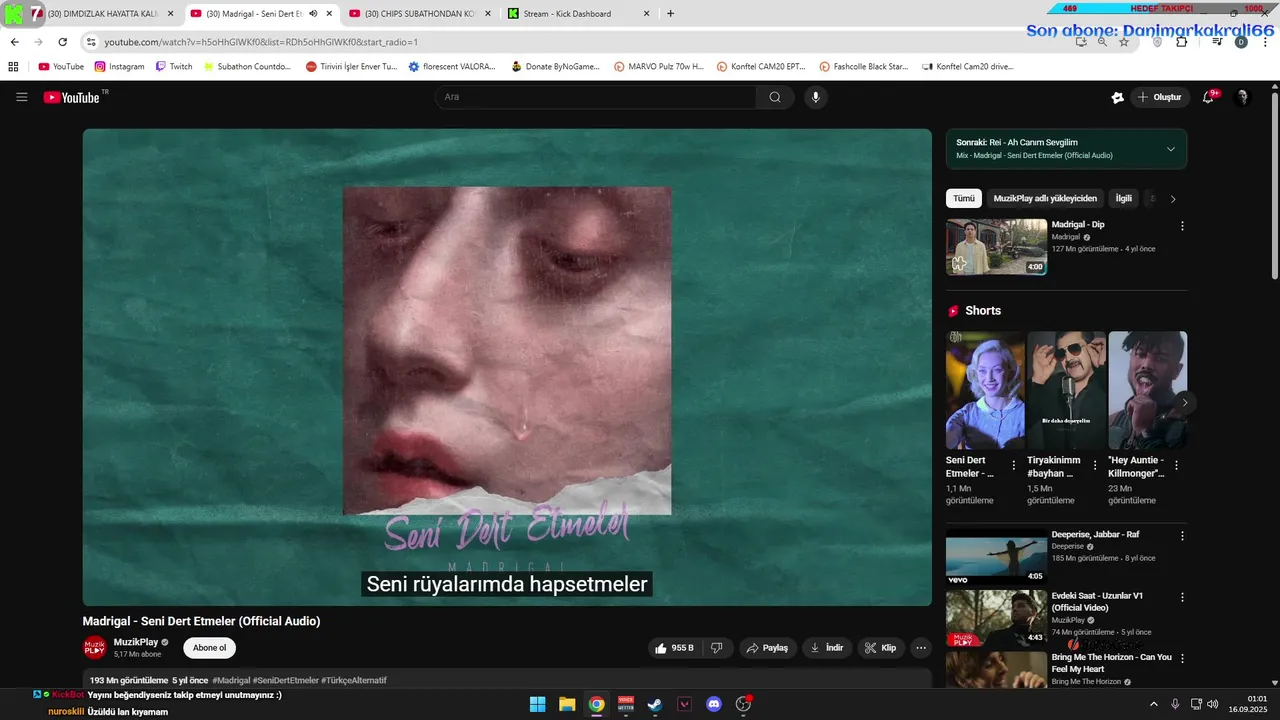The image size is (1280, 720).
Task: Click the Paylaş share button
Action: pyautogui.click(x=767, y=648)
